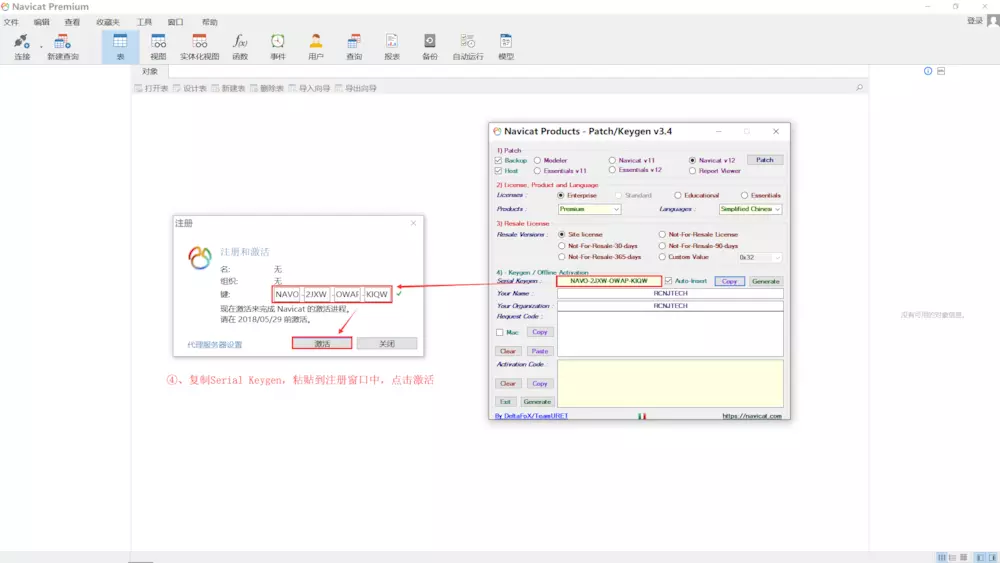Select the Navicat v11 radio button

click(x=612, y=161)
